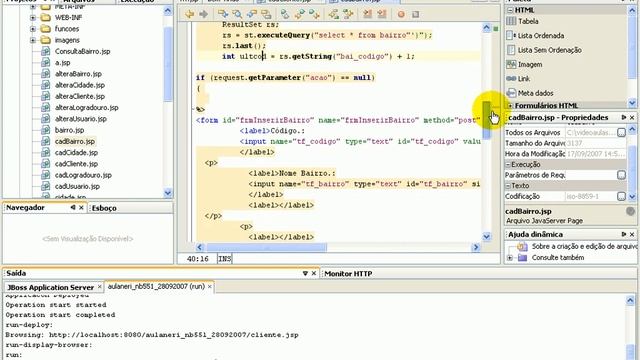Click the cadUsuario.jsp file icon
Image resolution: width=640 pixels, height=360 pixels.
click(46, 186)
